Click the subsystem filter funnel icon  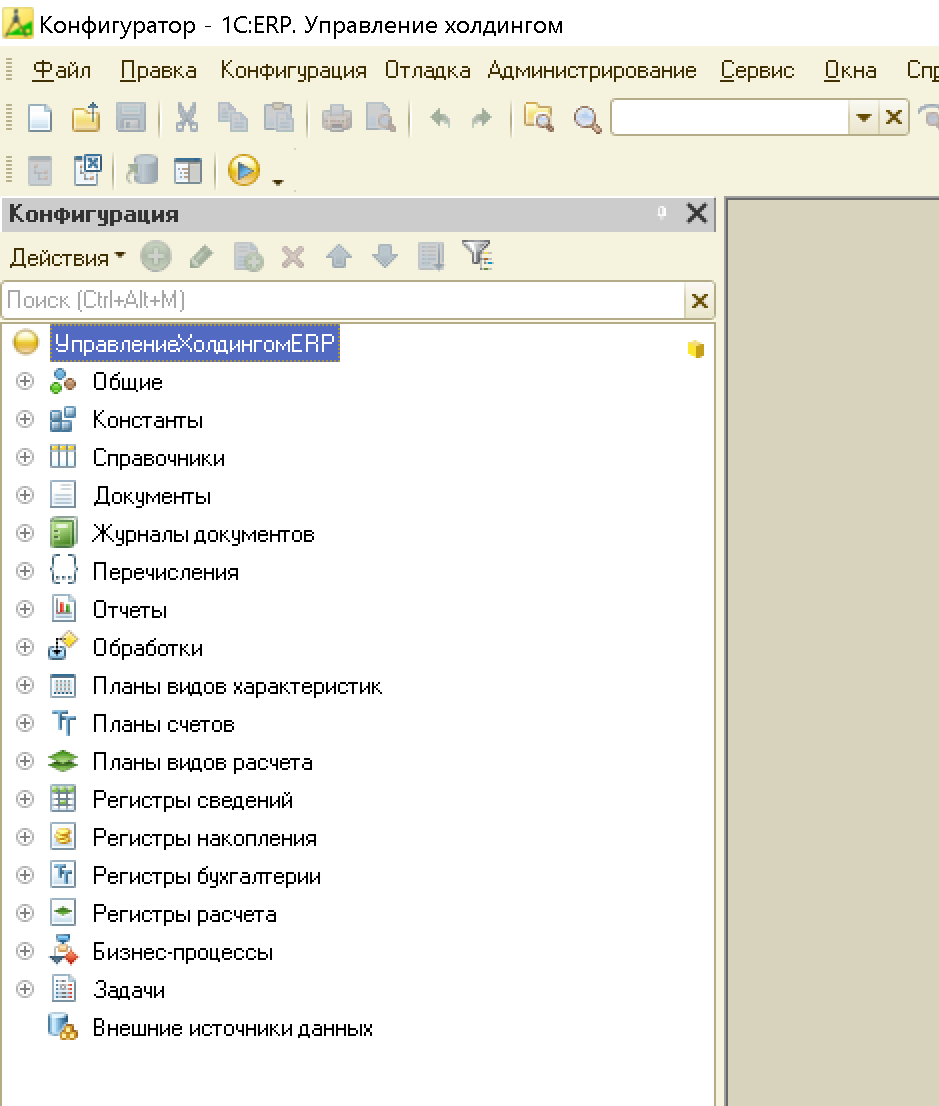tap(478, 255)
